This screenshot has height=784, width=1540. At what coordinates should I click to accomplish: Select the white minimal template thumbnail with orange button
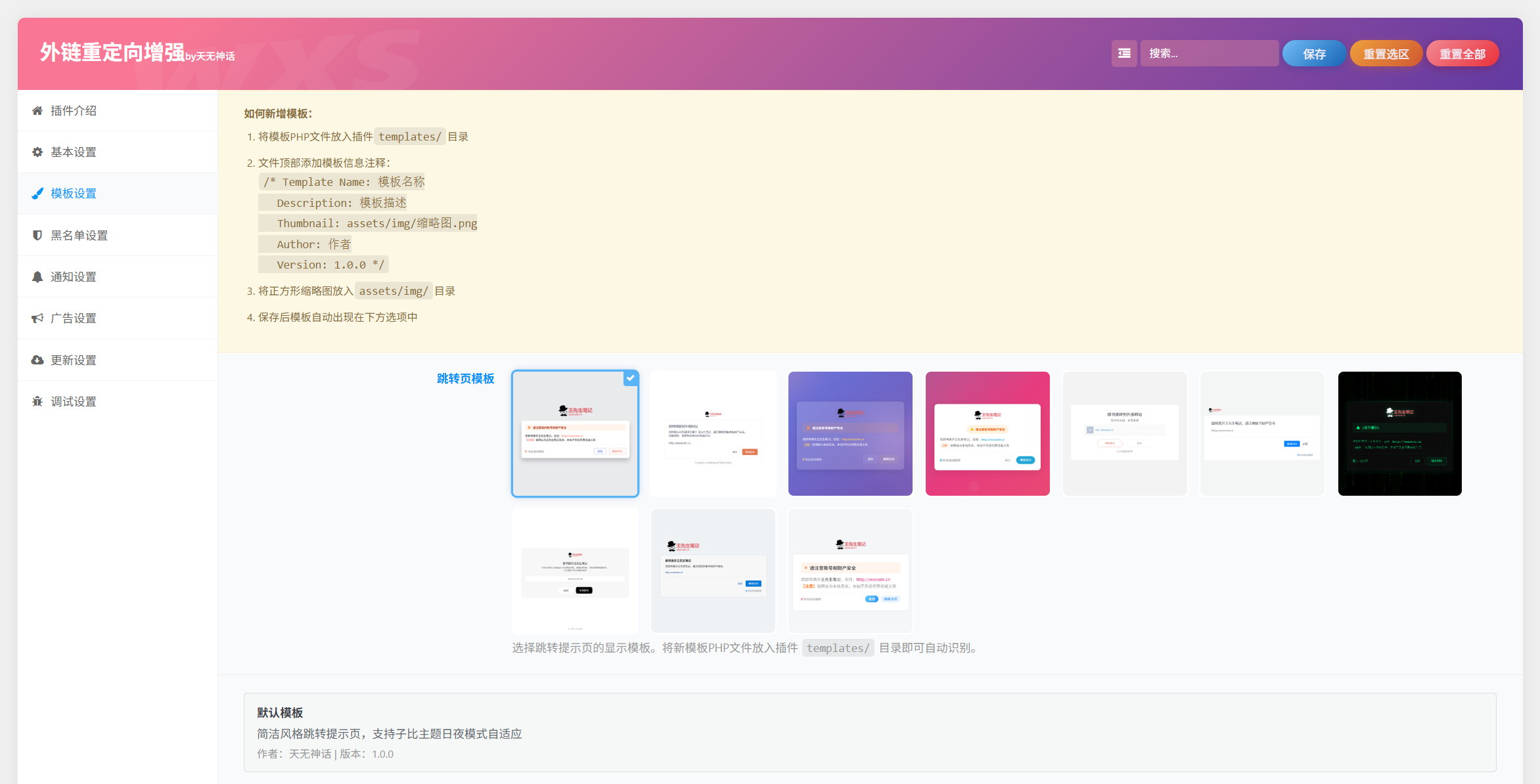coord(713,433)
